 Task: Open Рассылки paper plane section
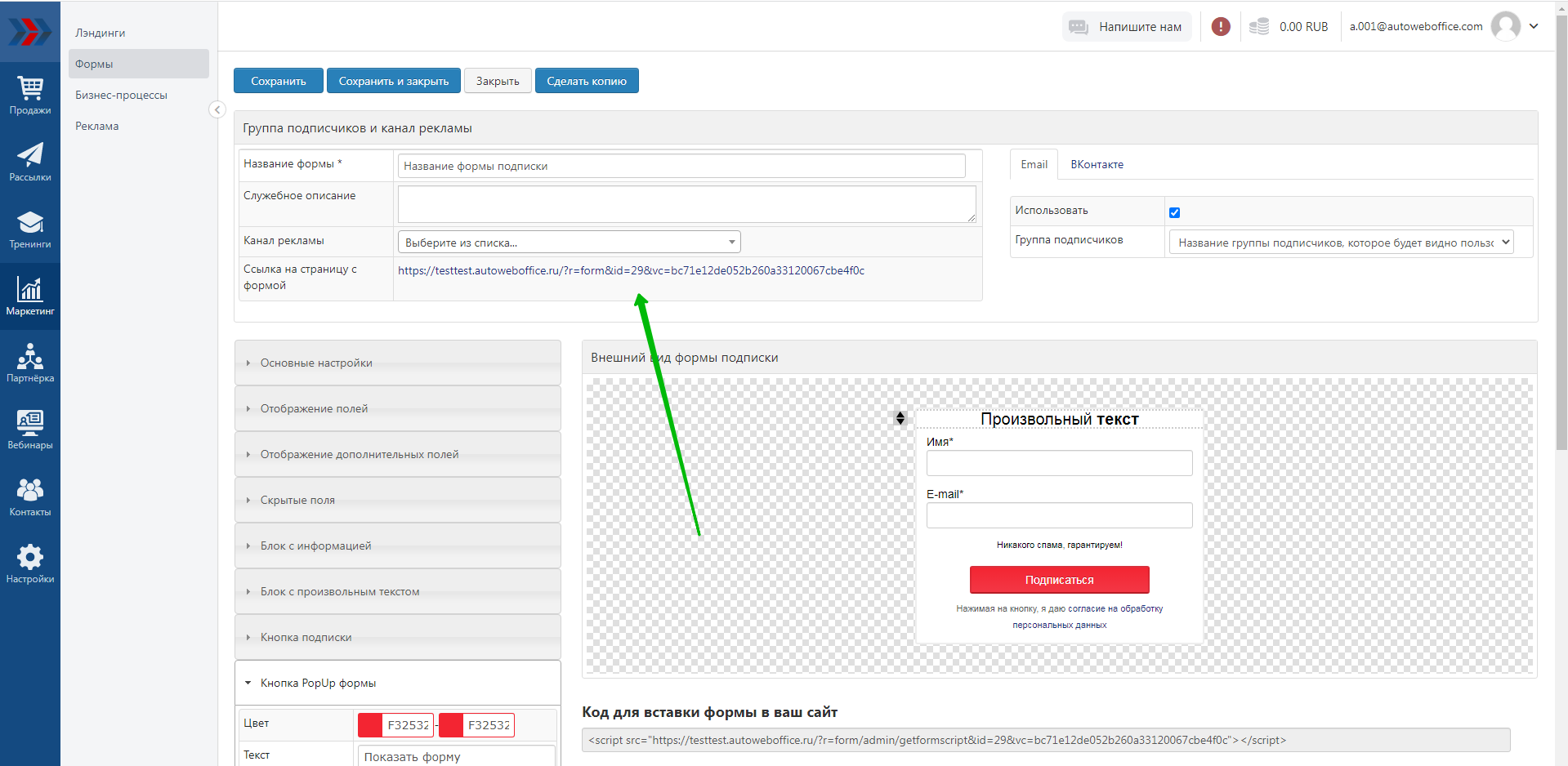(x=30, y=163)
